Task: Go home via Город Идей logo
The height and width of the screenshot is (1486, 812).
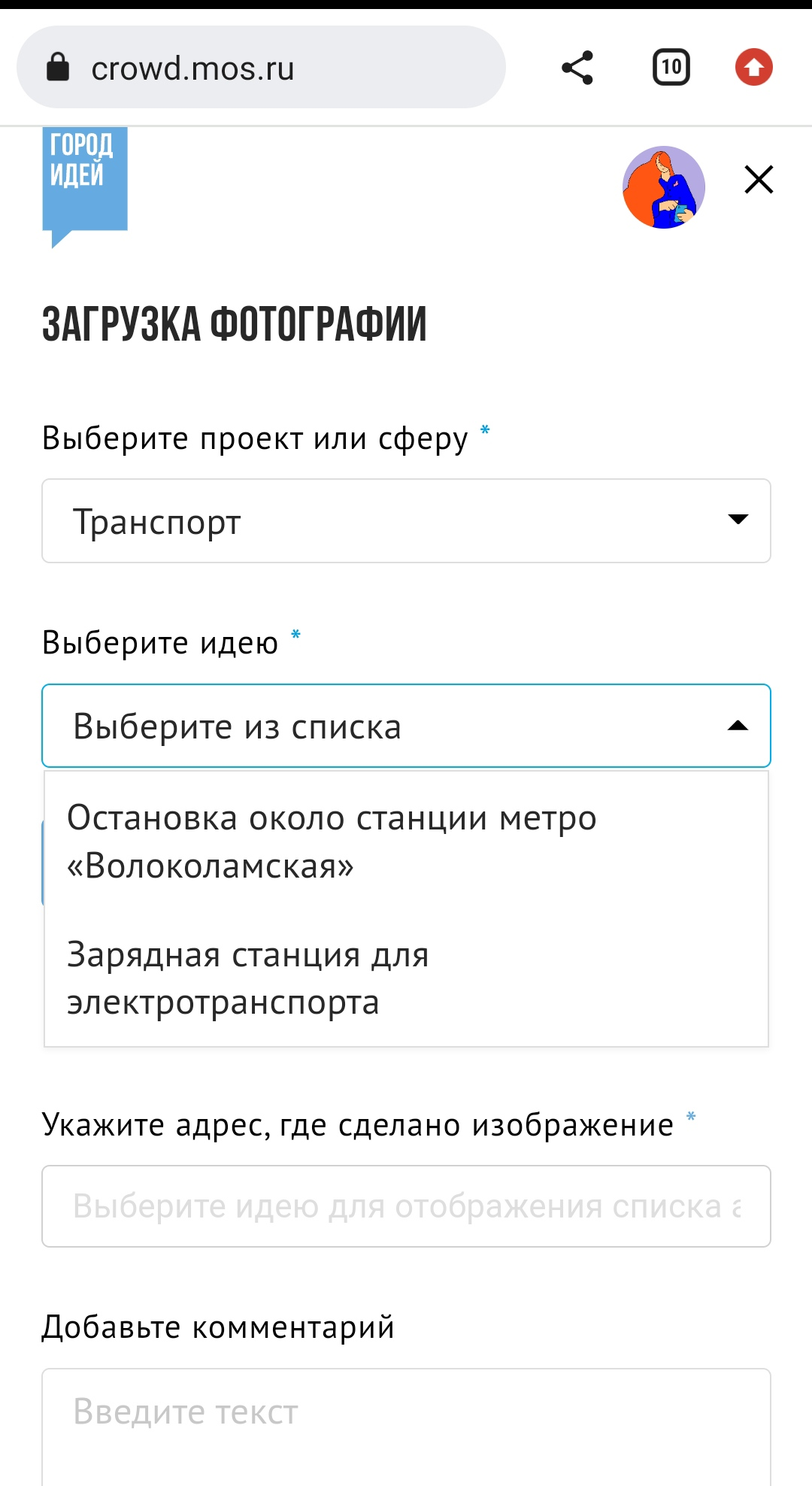Action: click(85, 187)
